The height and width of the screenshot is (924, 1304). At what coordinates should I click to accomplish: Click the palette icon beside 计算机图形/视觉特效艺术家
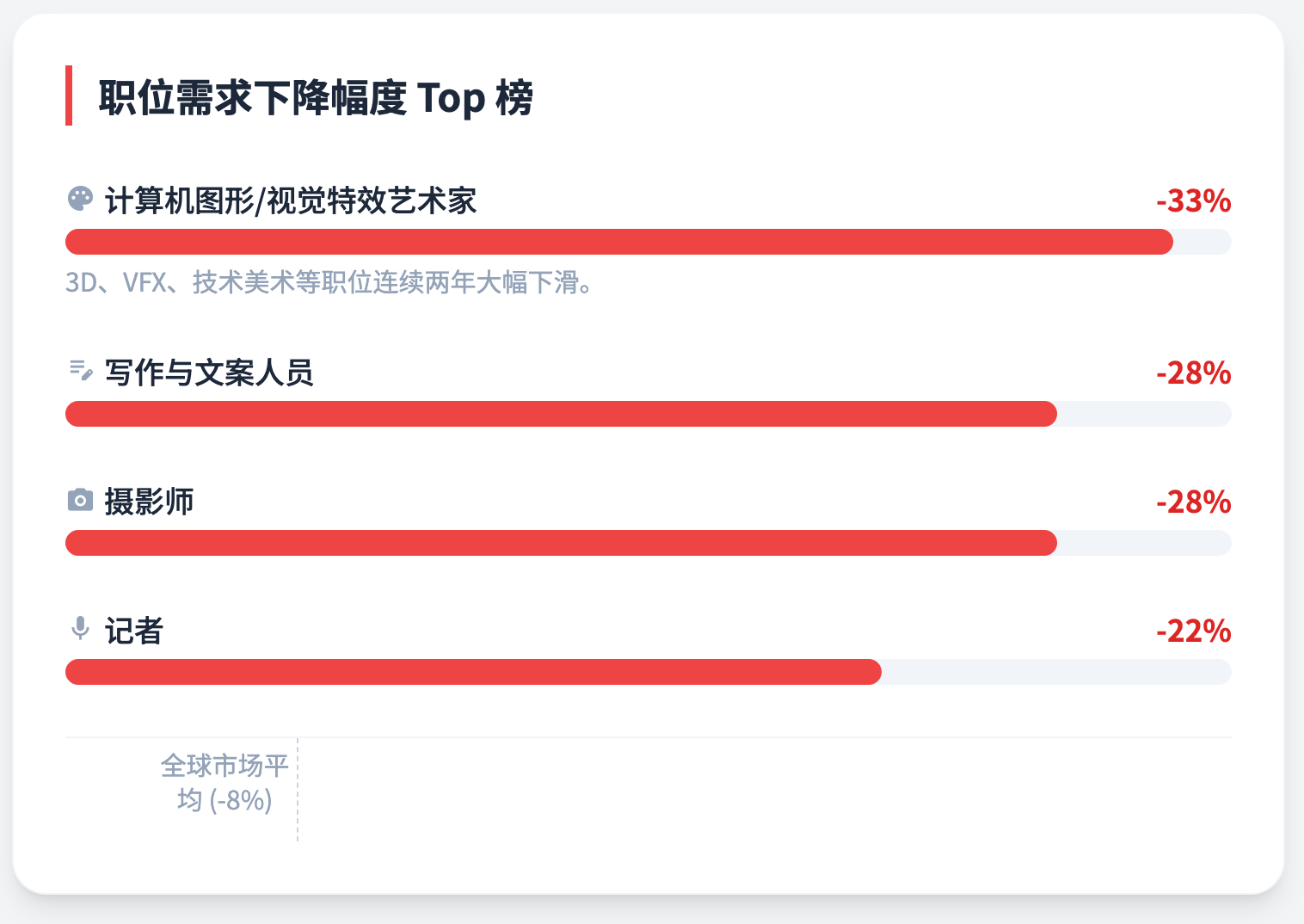pyautogui.click(x=80, y=199)
